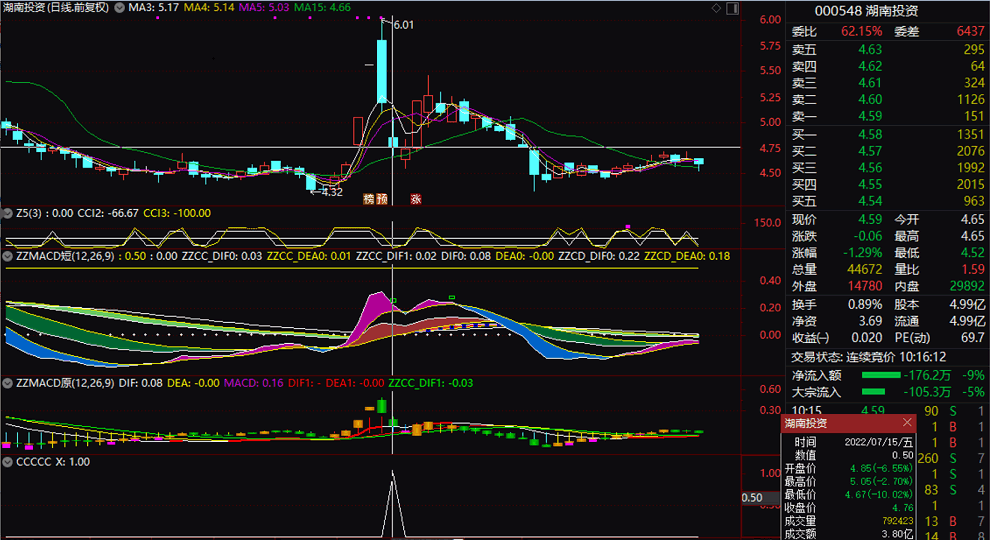Viewport: 990px width, 540px height.
Task: Select the MA5: 5.03 moving average label
Action: coord(263,8)
